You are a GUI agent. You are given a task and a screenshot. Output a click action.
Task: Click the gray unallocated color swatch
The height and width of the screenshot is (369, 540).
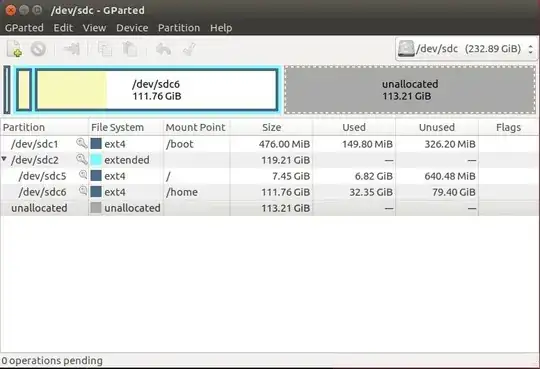96,208
